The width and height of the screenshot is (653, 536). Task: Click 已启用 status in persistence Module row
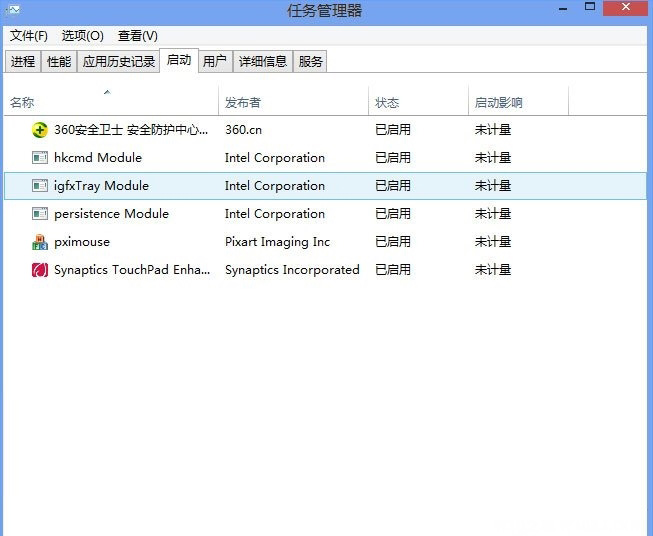(393, 214)
